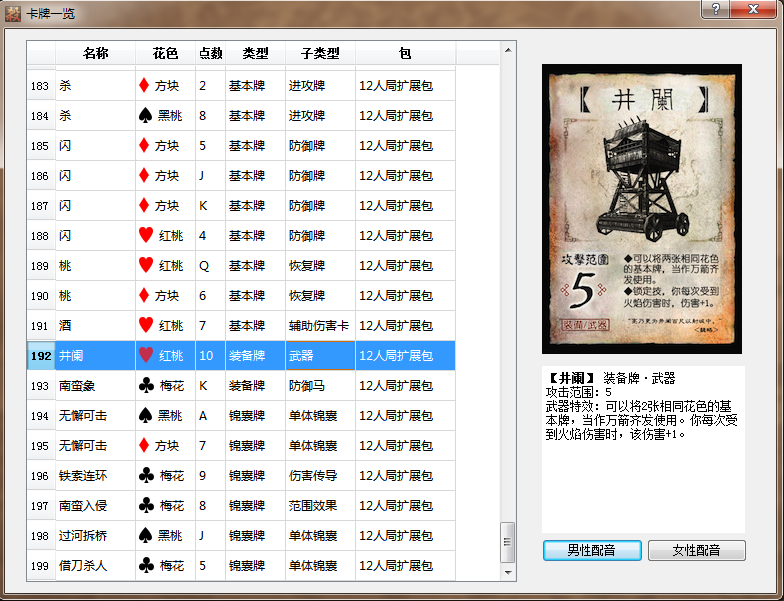
Task: Select row header 192
Action: point(40,356)
